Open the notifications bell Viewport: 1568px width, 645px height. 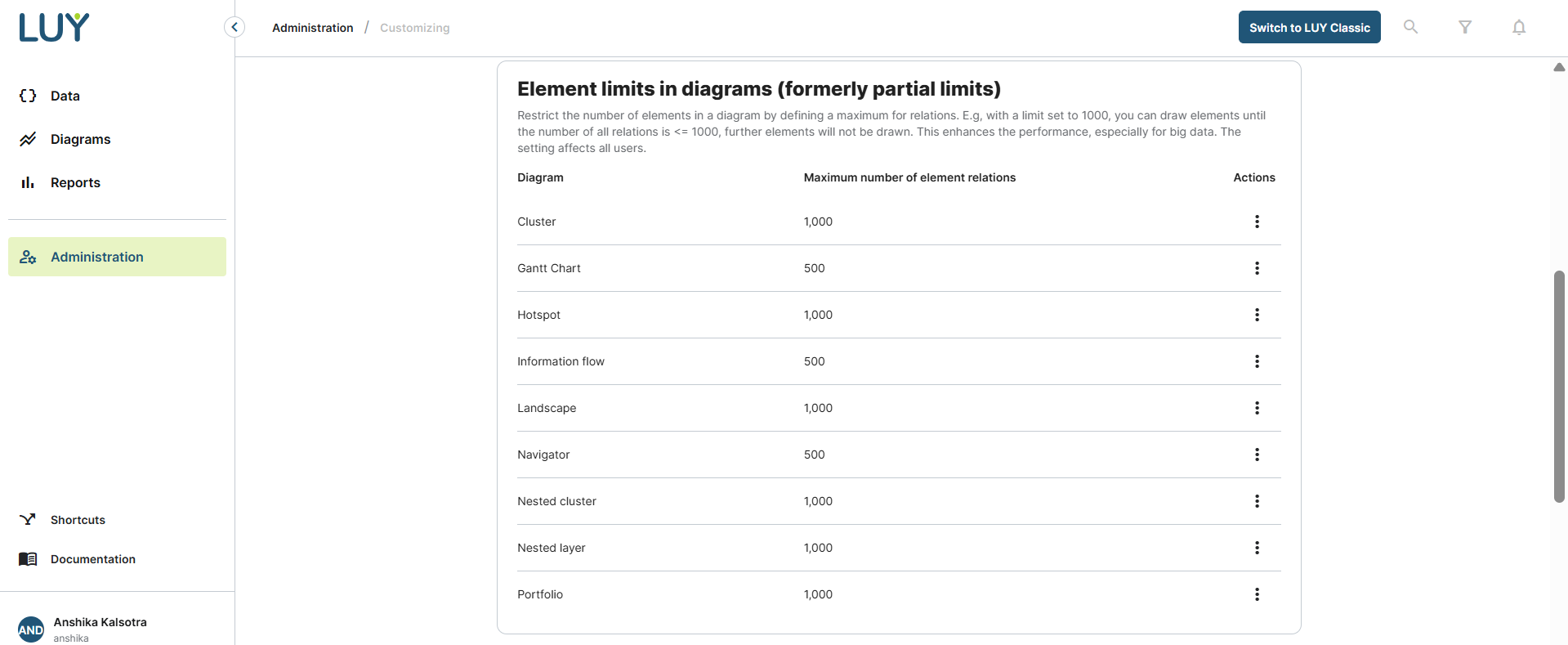pyautogui.click(x=1519, y=27)
